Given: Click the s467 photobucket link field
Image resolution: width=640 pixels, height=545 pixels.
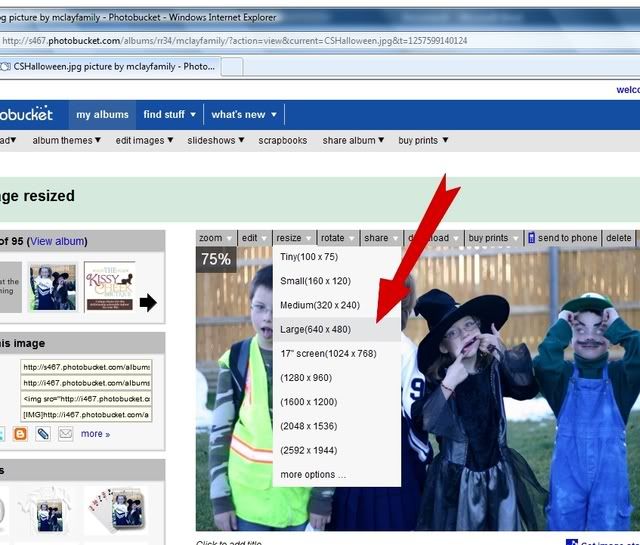Looking at the screenshot, I should [x=86, y=367].
